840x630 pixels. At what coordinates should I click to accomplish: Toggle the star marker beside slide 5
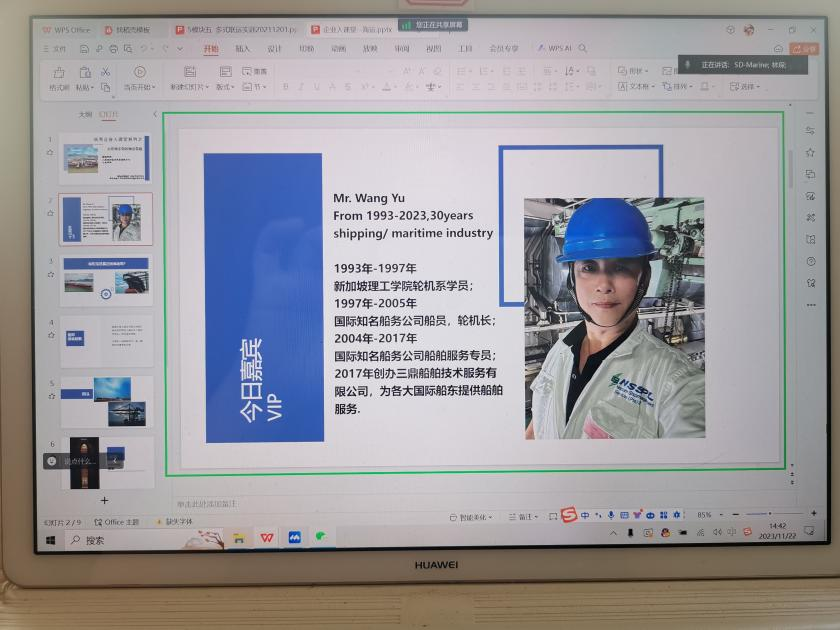click(x=51, y=396)
